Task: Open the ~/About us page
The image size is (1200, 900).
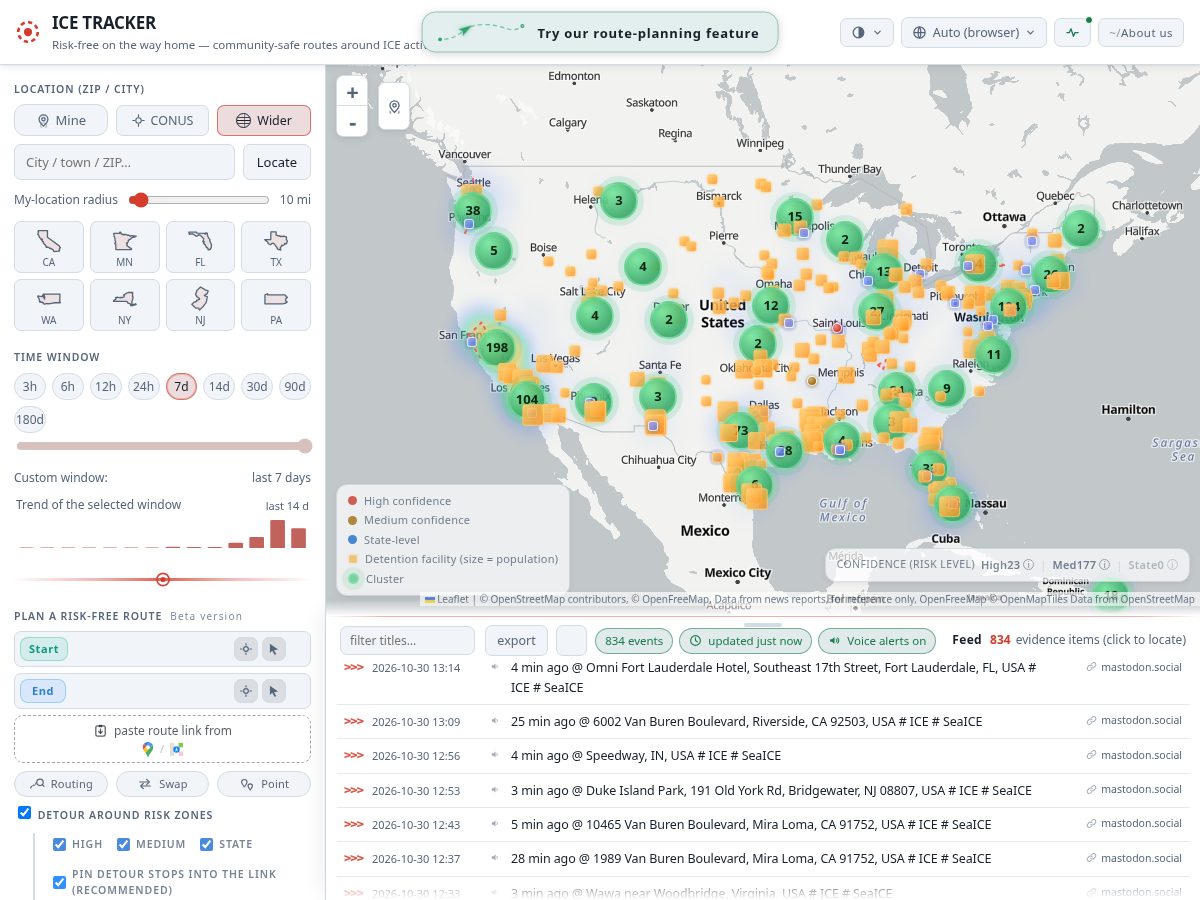Action: (1141, 32)
